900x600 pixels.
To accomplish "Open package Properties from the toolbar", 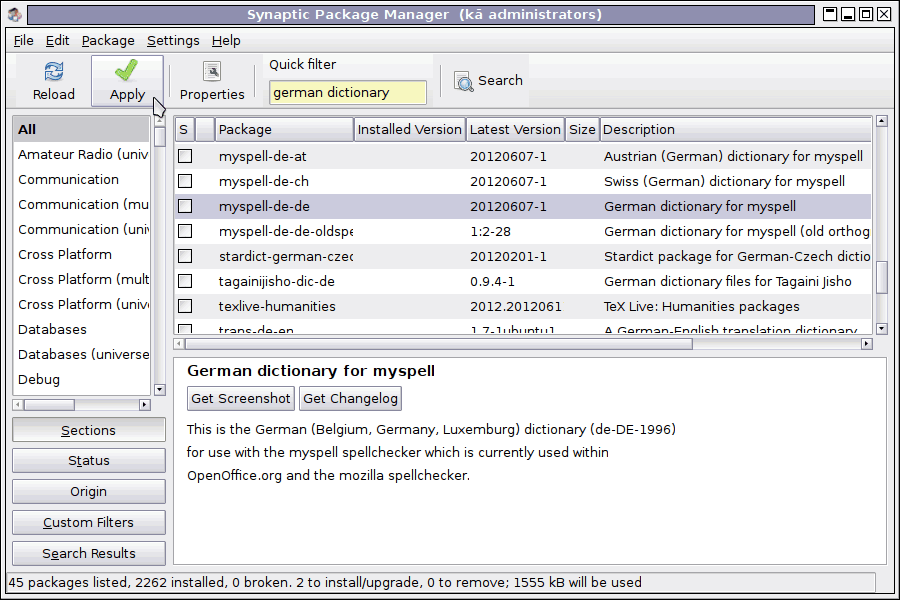I will click(212, 80).
